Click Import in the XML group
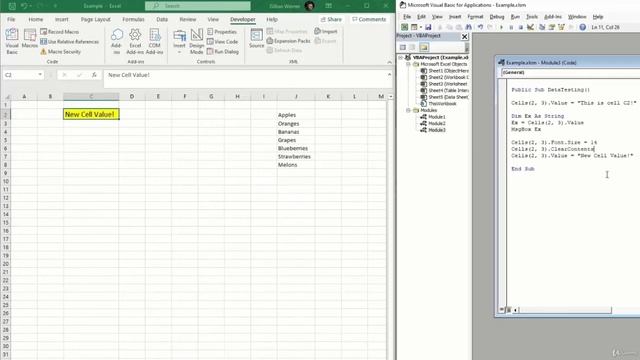This screenshot has height=360, width=640. click(x=326, y=31)
